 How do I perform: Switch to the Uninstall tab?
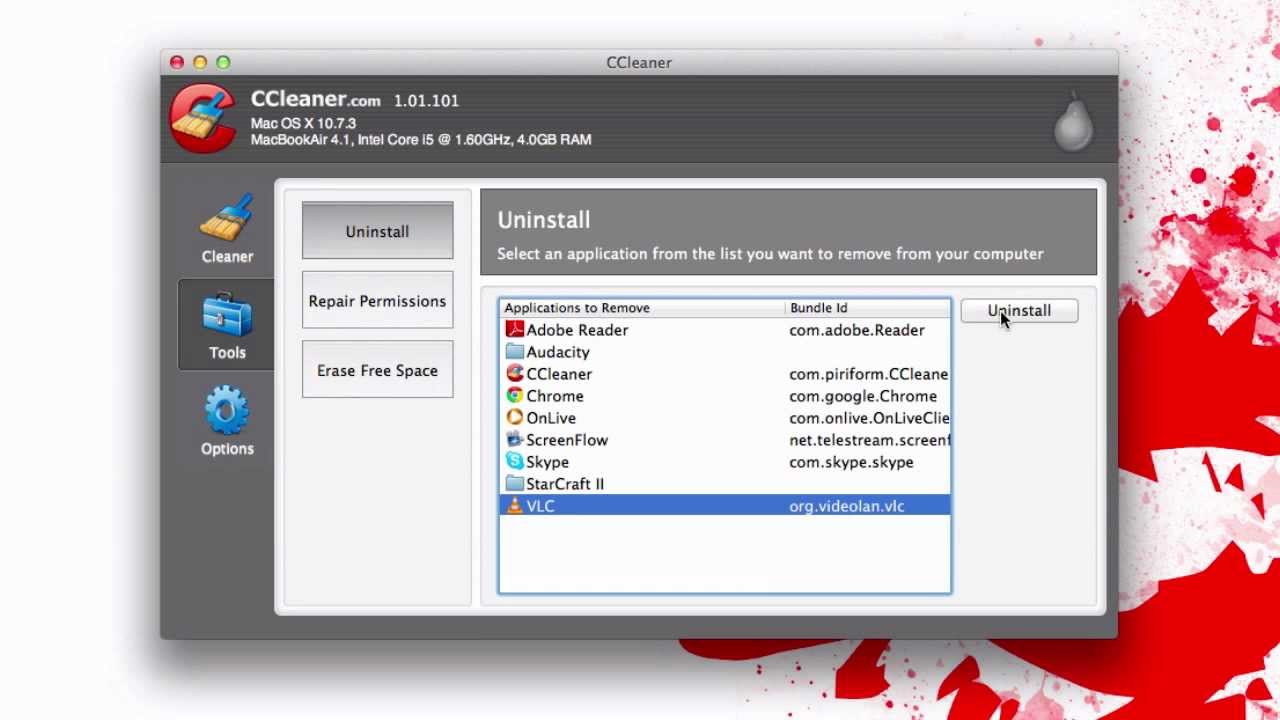pos(377,231)
